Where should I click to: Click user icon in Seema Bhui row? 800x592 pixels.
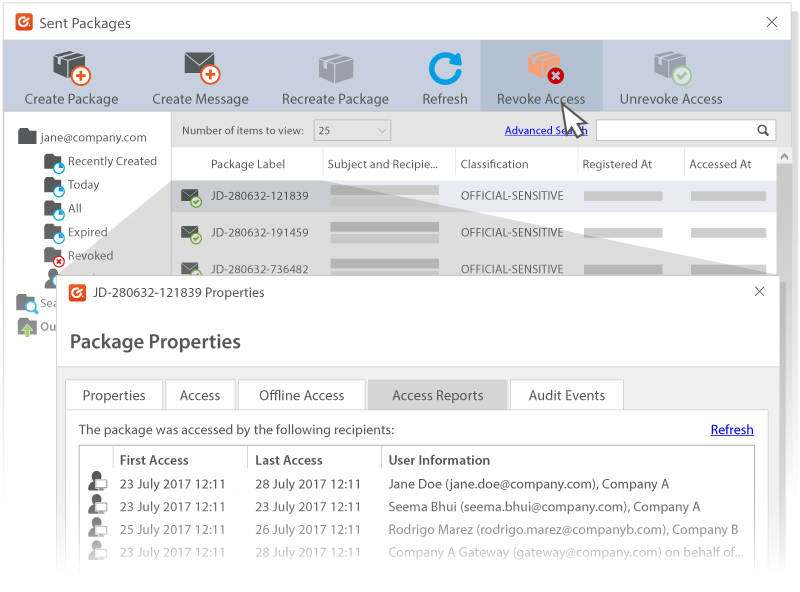pyautogui.click(x=97, y=505)
